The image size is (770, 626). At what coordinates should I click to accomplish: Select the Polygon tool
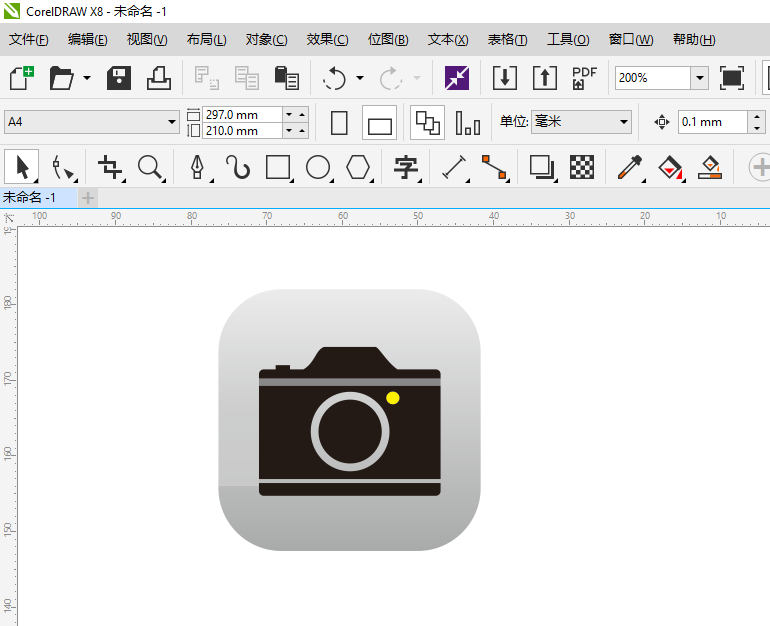[x=358, y=167]
